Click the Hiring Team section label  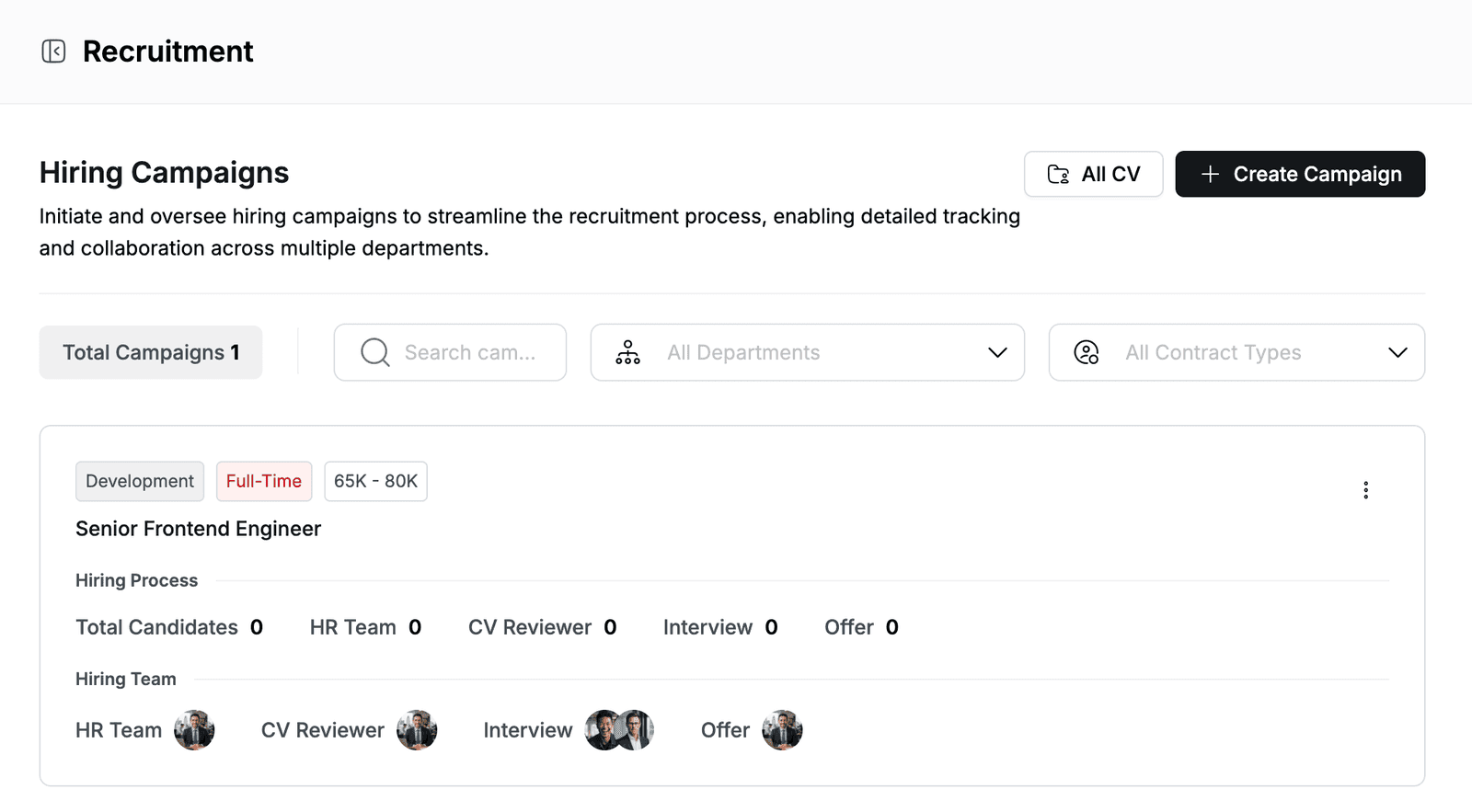click(x=126, y=679)
